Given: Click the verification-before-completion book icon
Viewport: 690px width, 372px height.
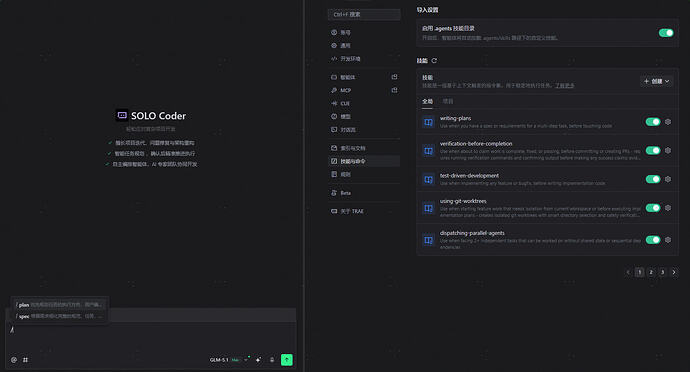Looking at the screenshot, I should 428,151.
